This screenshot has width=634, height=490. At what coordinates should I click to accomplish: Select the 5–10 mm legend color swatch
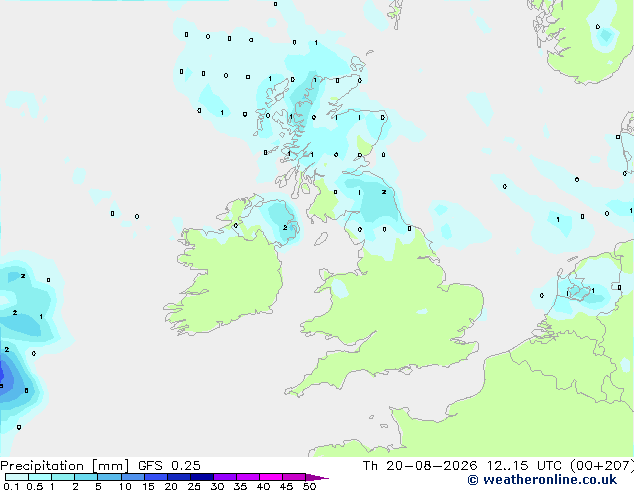[110, 477]
